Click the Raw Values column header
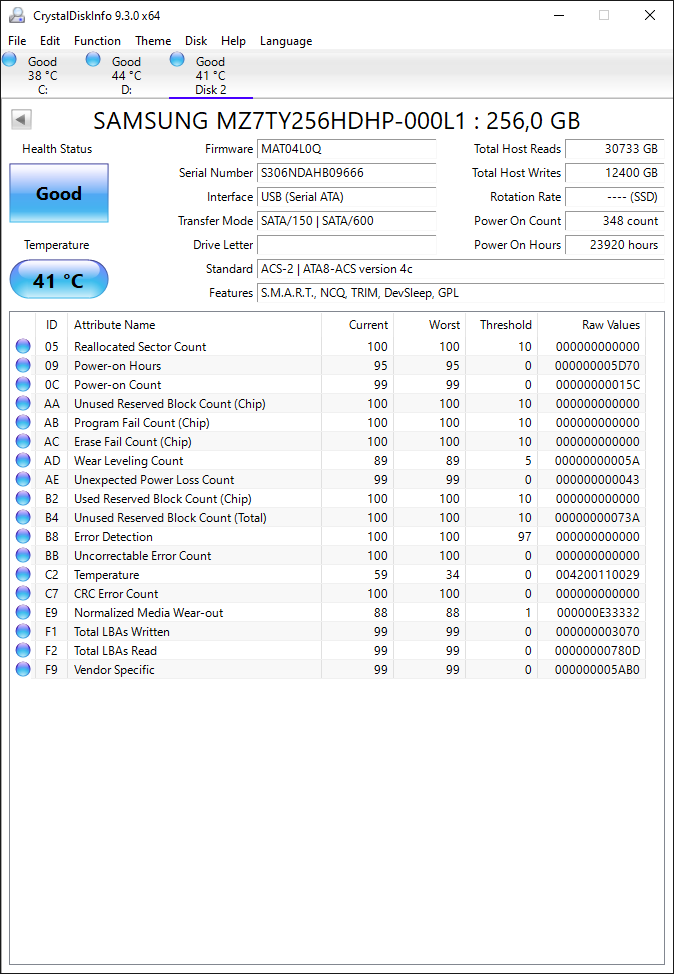 pos(591,325)
